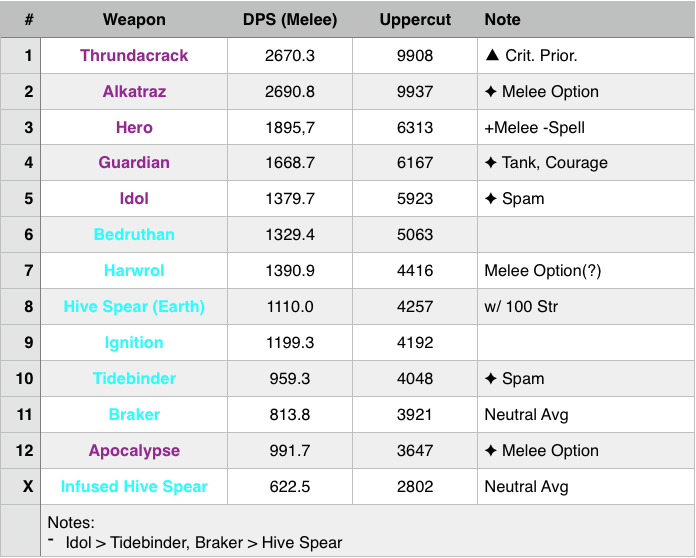Select the Hive Spear (Earth) cell
This screenshot has height=558, width=696.
[134, 307]
